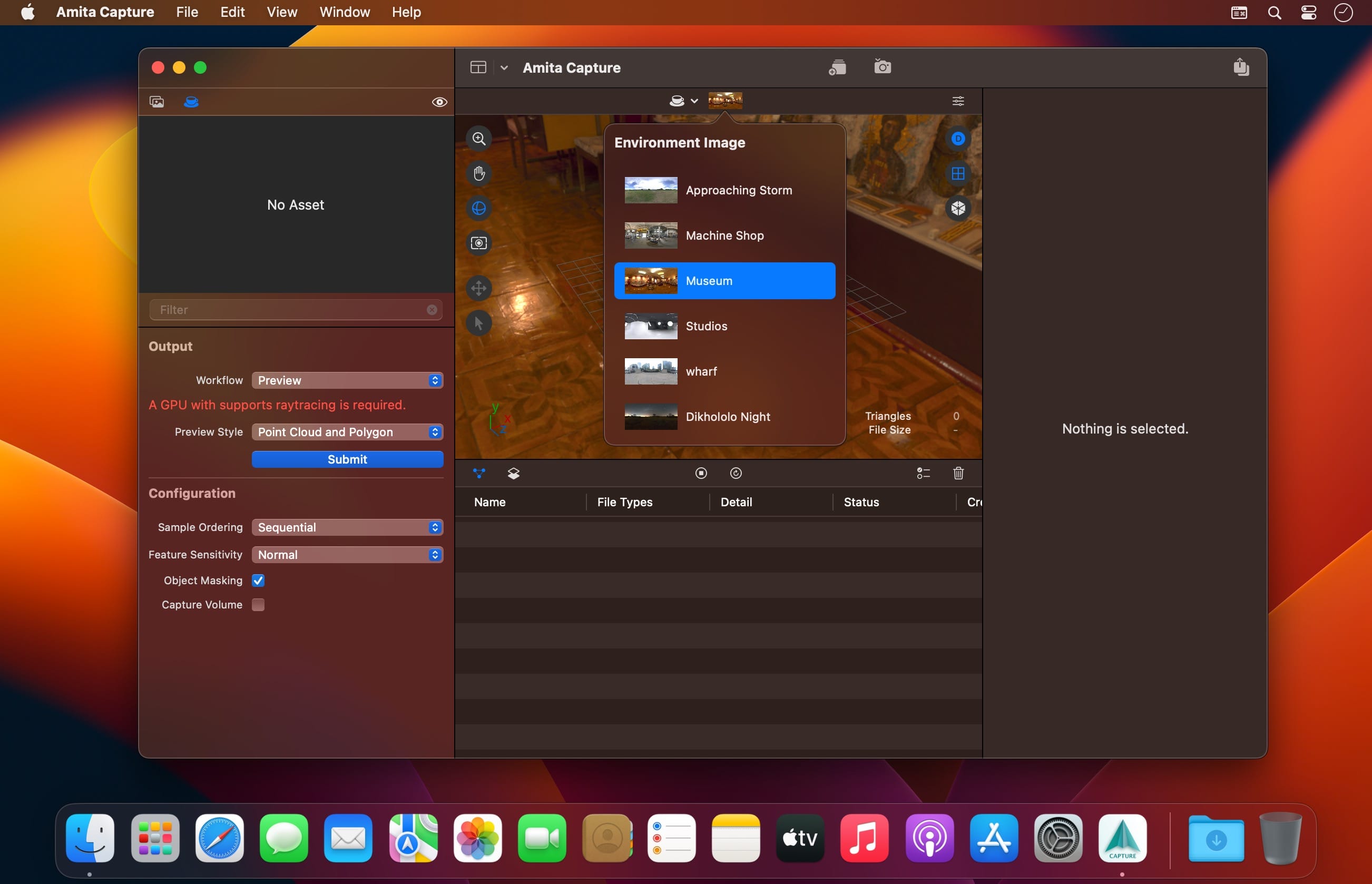Click the share export icon
1372x884 pixels.
(1241, 66)
